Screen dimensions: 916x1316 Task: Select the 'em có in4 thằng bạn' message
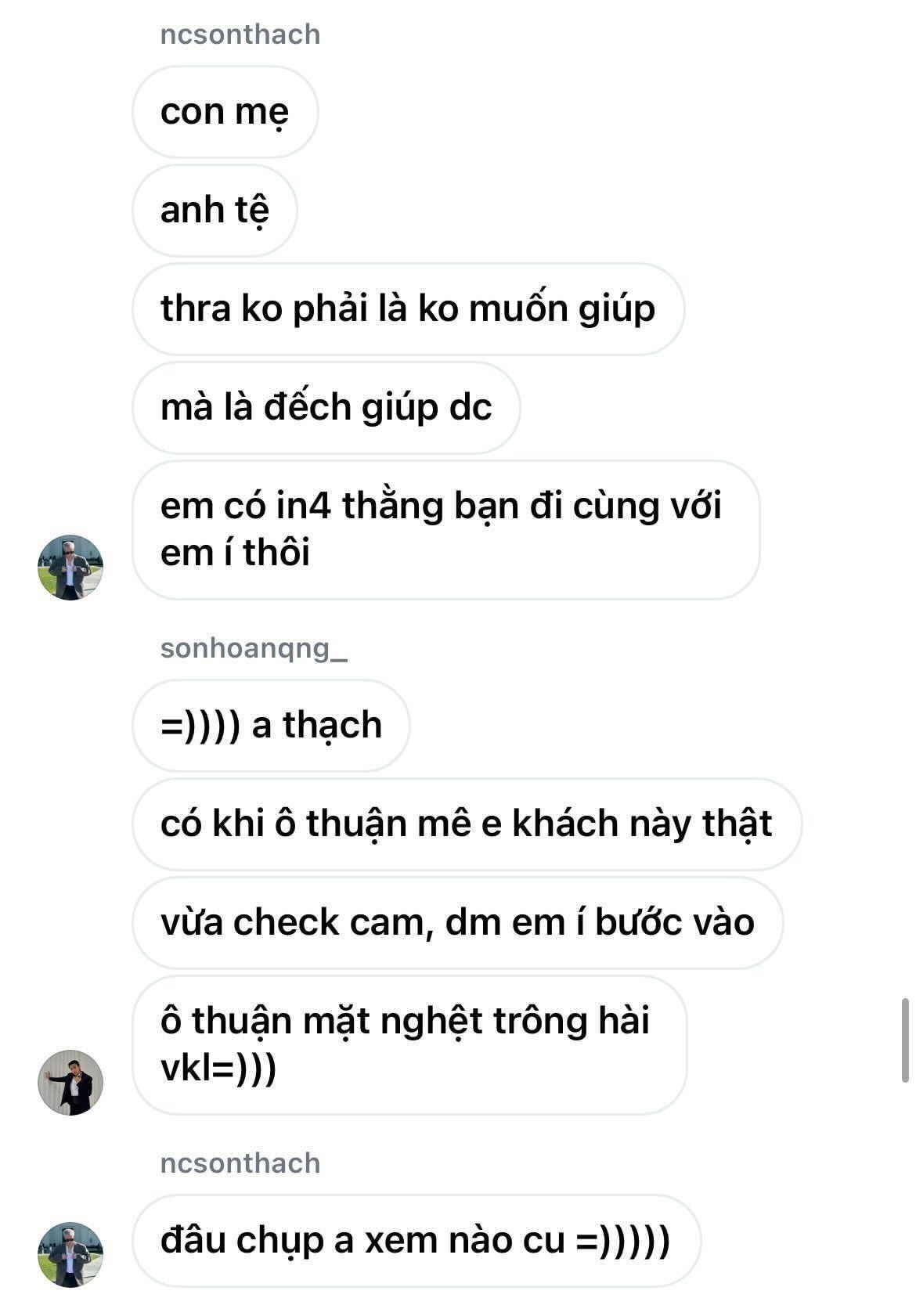446,530
